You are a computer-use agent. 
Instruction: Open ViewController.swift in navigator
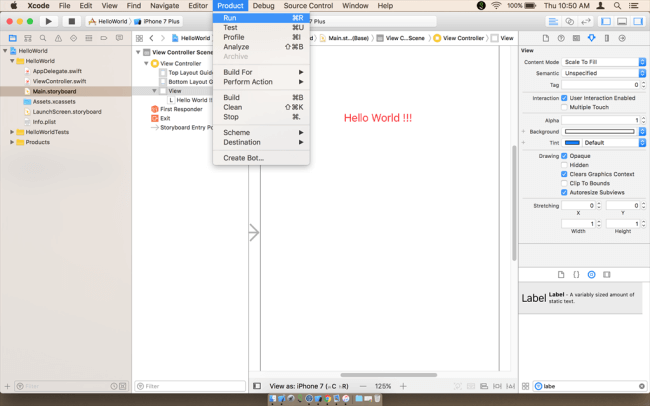click(59, 81)
